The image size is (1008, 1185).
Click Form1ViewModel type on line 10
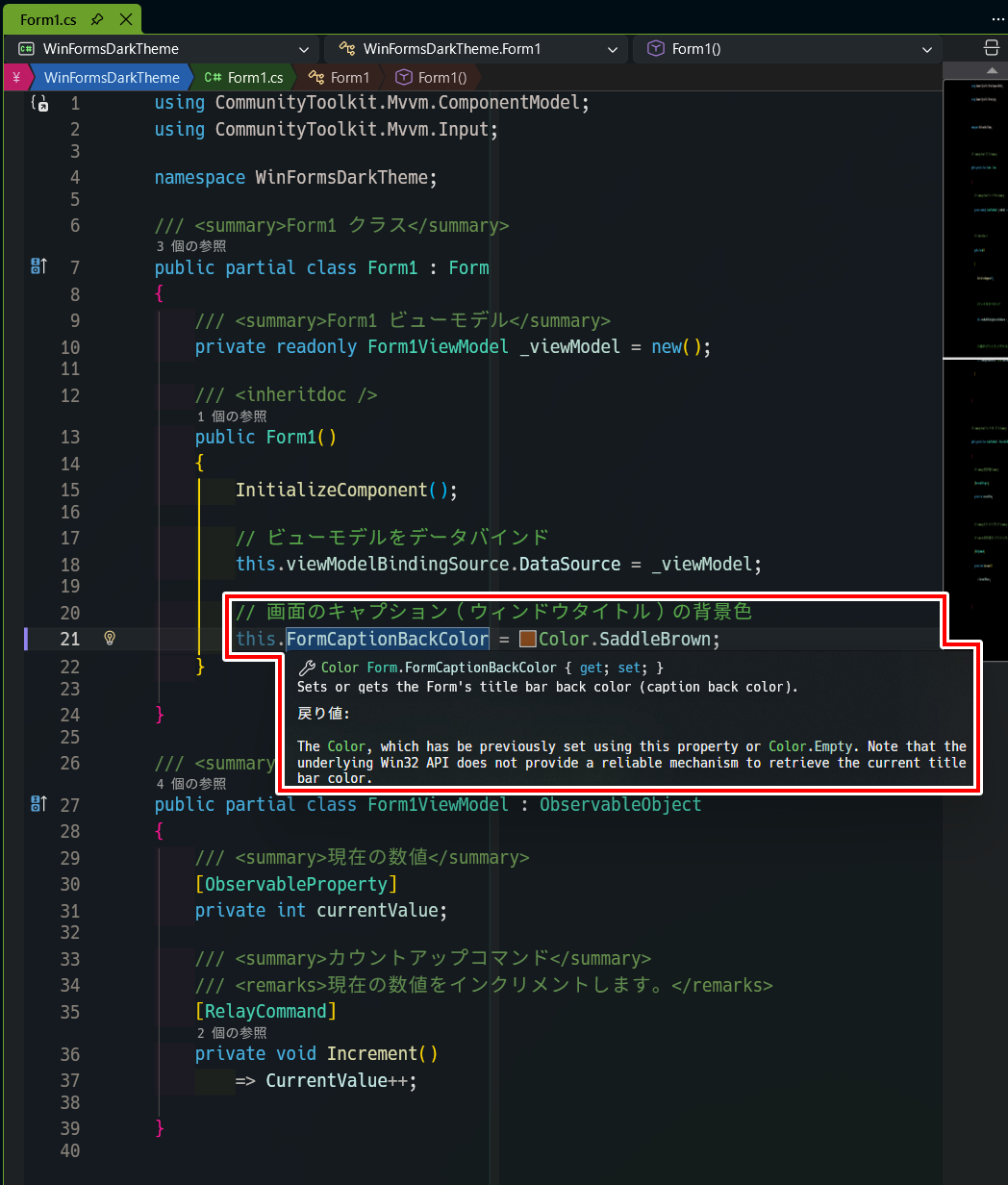438,346
